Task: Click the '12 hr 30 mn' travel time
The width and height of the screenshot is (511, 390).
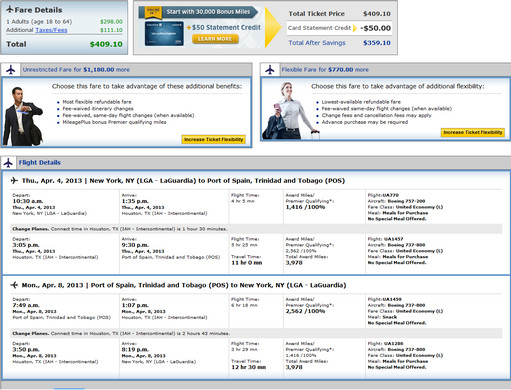Action: 249,367
